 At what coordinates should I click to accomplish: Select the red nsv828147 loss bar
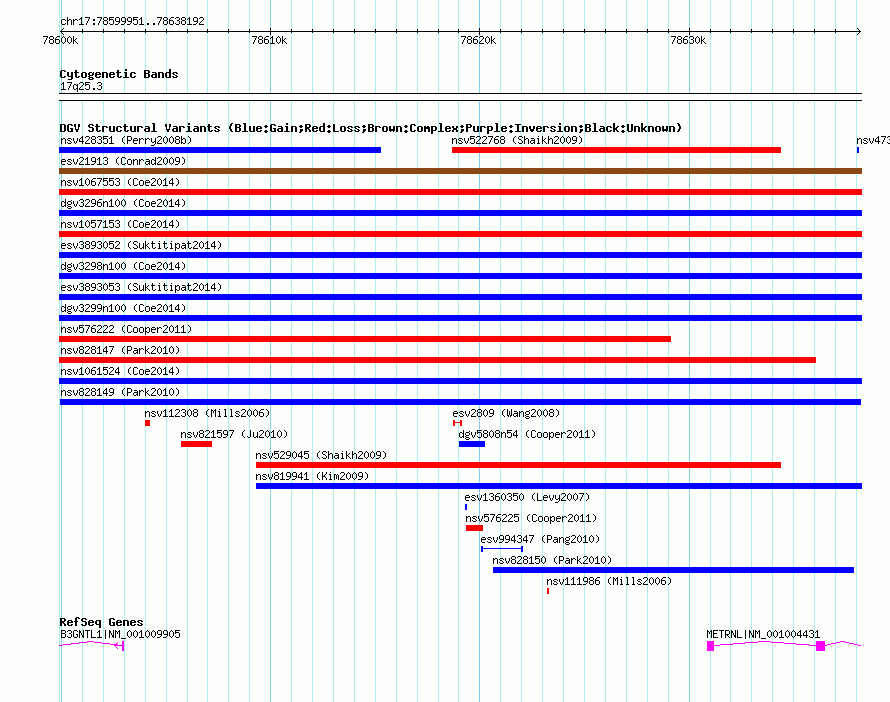pos(438,360)
